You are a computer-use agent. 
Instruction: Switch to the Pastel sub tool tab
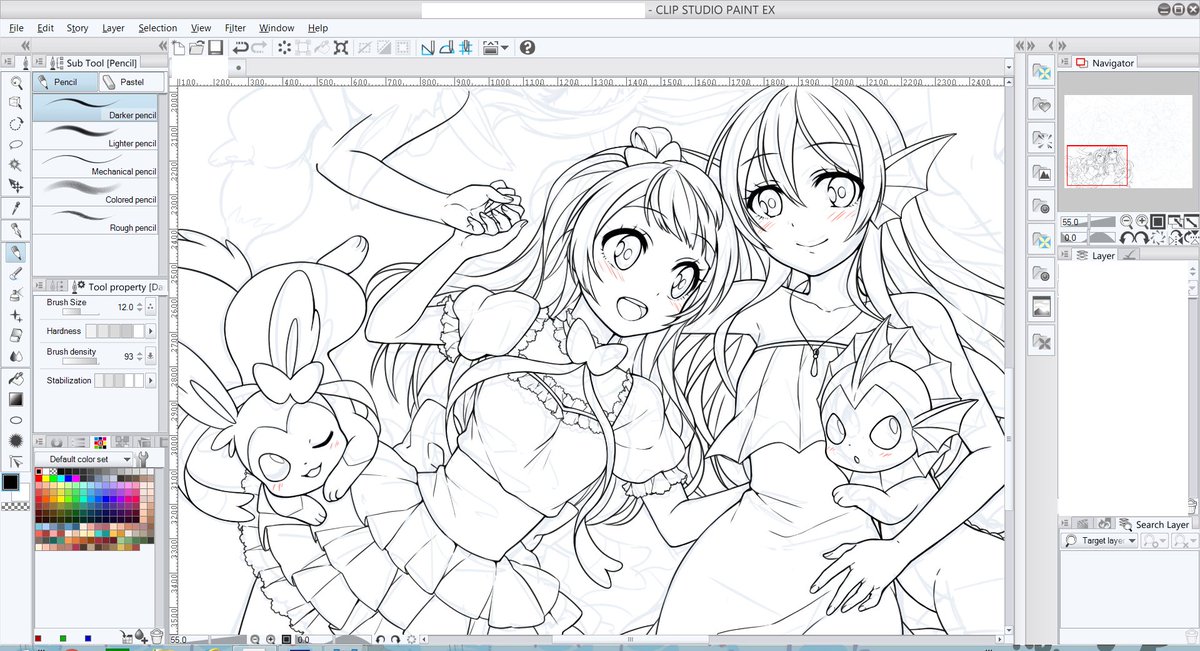132,82
